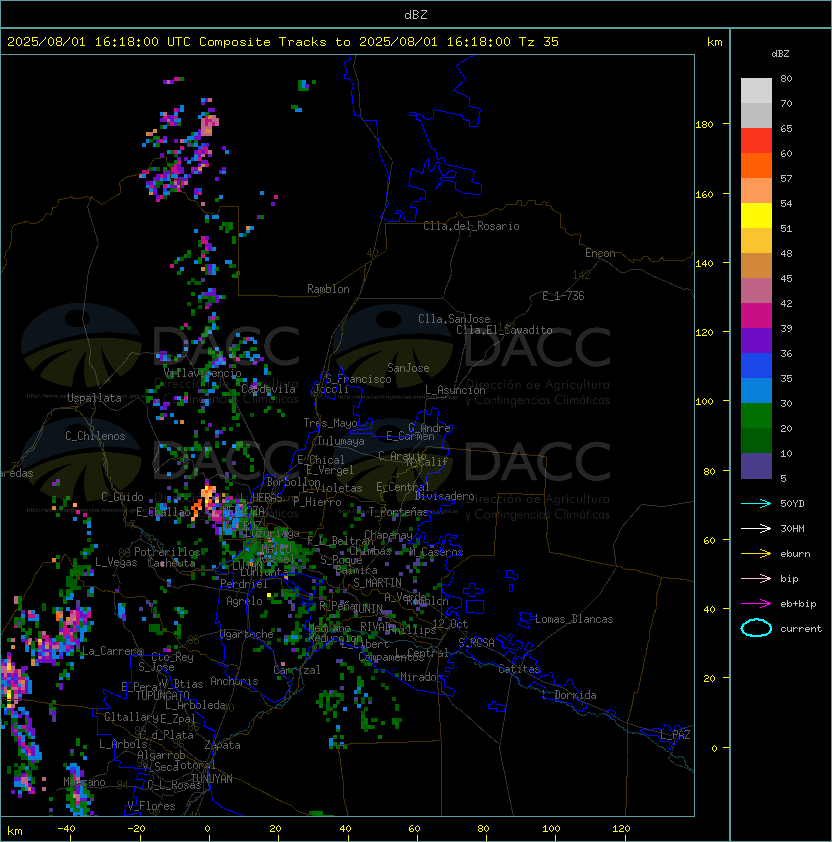The width and height of the screenshot is (832, 842).
Task: Click the cyan 50YD arrow icon in legend
Action: pyautogui.click(x=756, y=503)
